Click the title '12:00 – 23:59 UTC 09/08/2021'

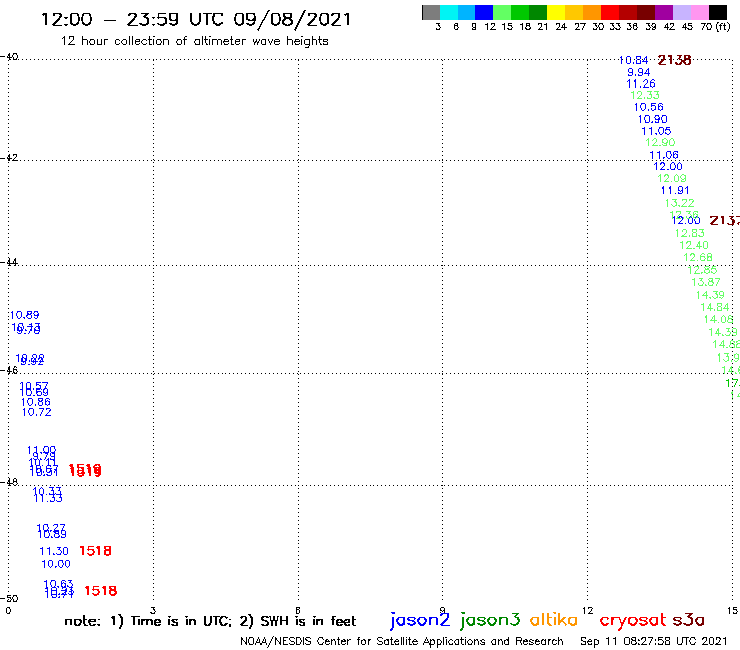tap(196, 19)
